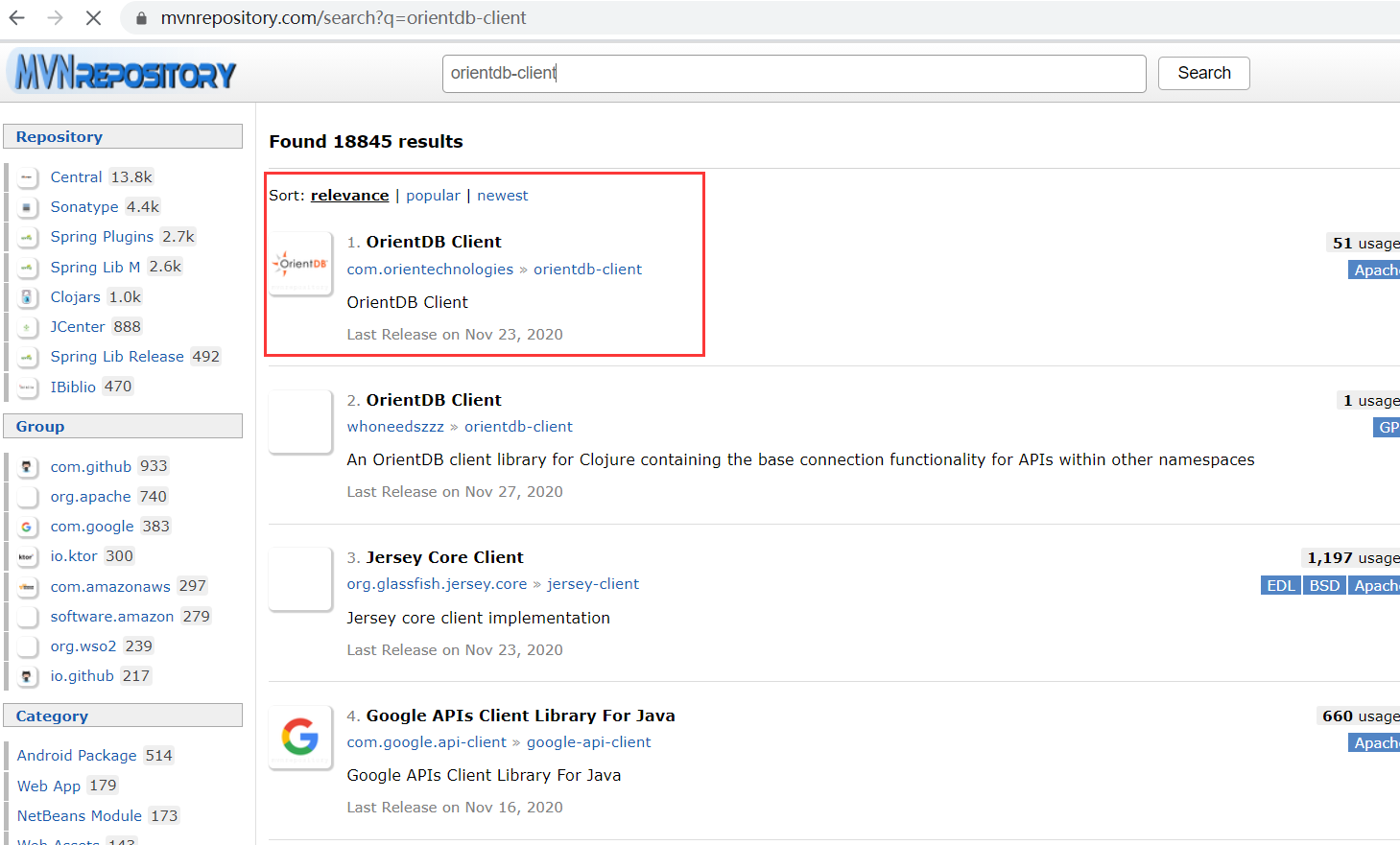Filter by Clojars repository link
The height and width of the screenshot is (845, 1400).
tap(75, 297)
